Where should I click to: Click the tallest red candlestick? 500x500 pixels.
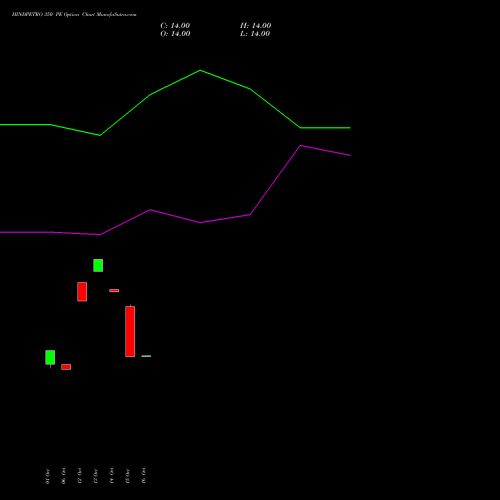130,331
